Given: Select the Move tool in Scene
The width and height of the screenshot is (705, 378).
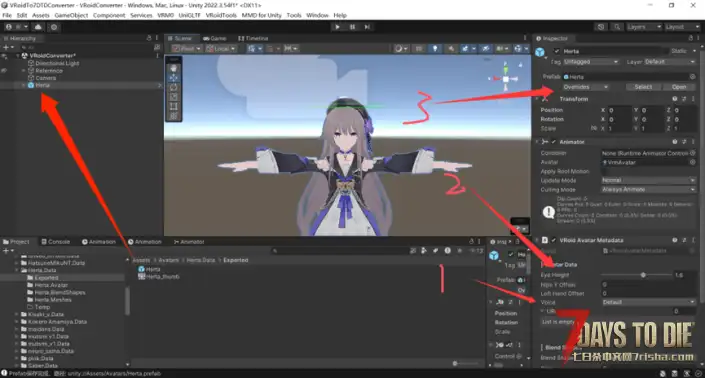Looking at the screenshot, I should pos(174,78).
